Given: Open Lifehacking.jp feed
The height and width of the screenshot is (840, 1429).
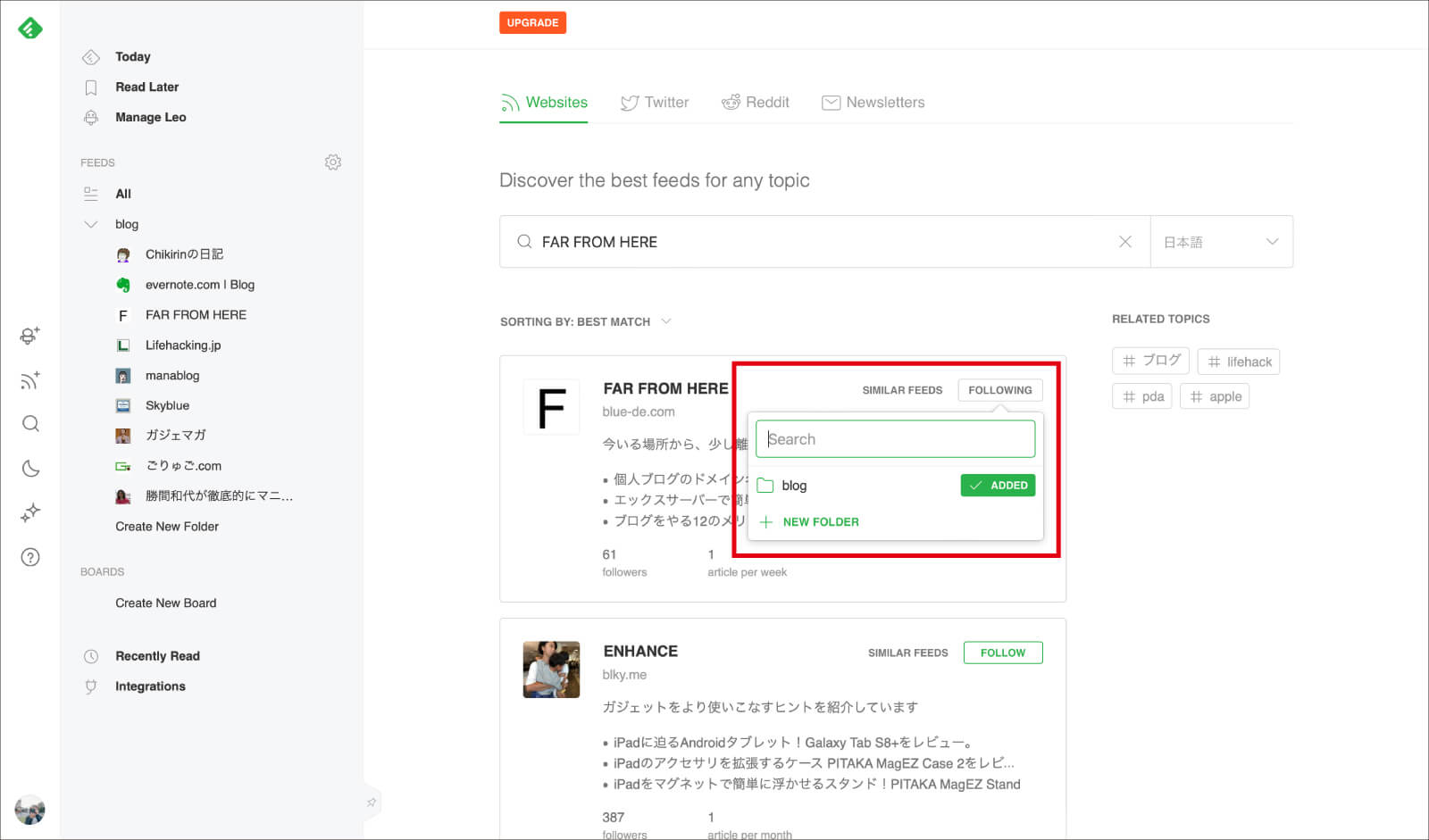Looking at the screenshot, I should point(183,345).
